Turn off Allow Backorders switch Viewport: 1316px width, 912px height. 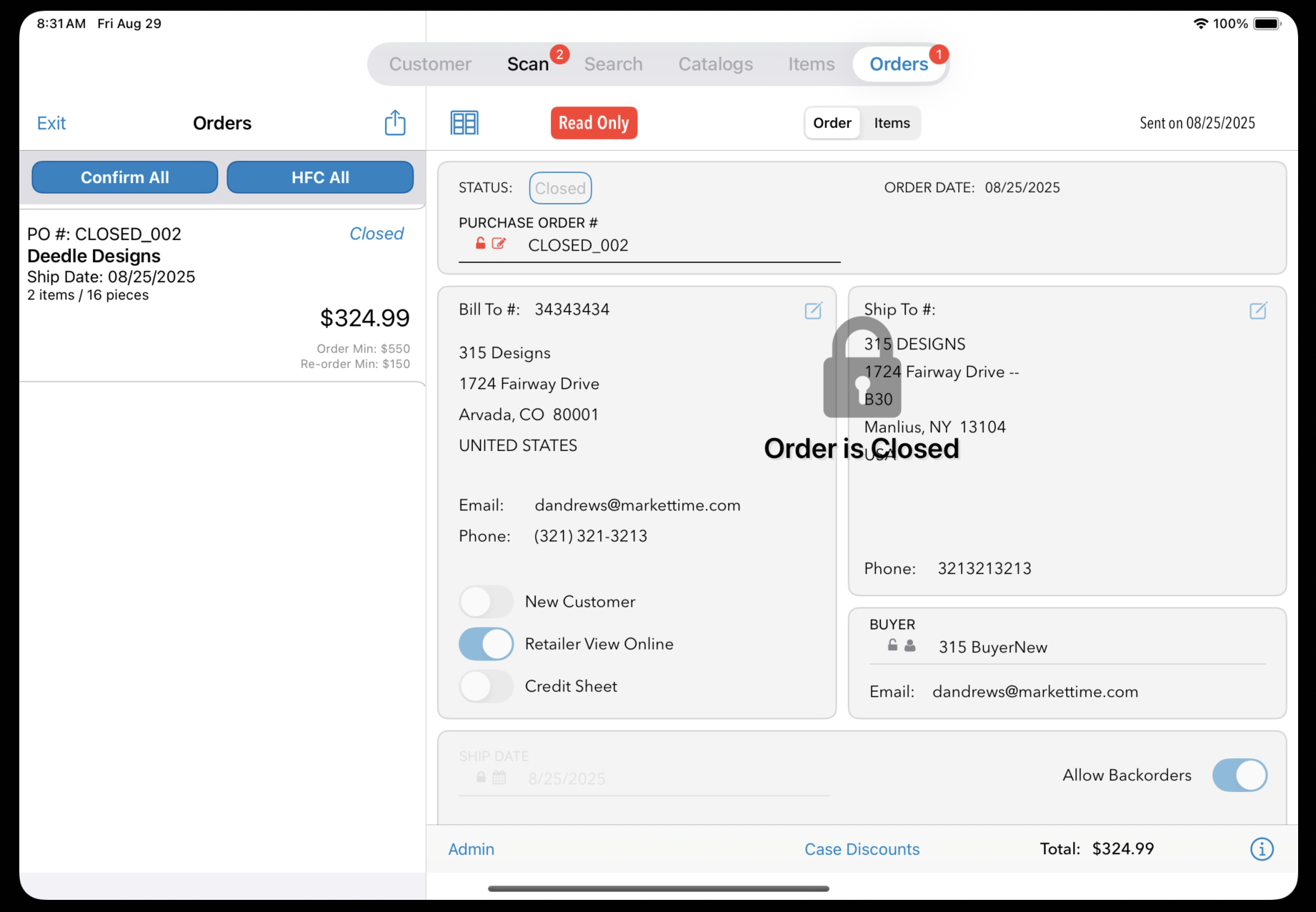(1240, 775)
